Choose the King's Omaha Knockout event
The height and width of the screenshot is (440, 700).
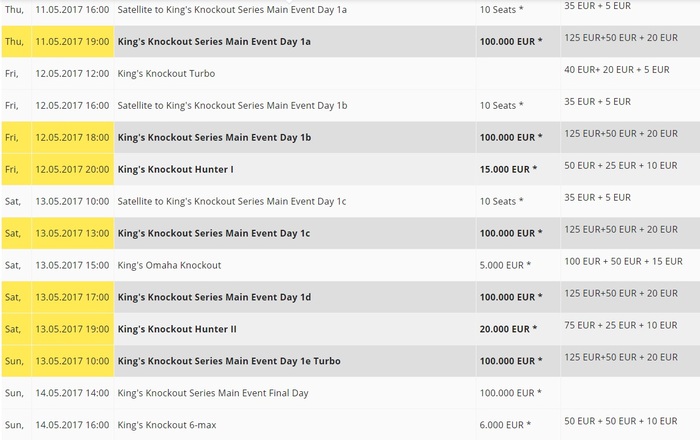170,265
